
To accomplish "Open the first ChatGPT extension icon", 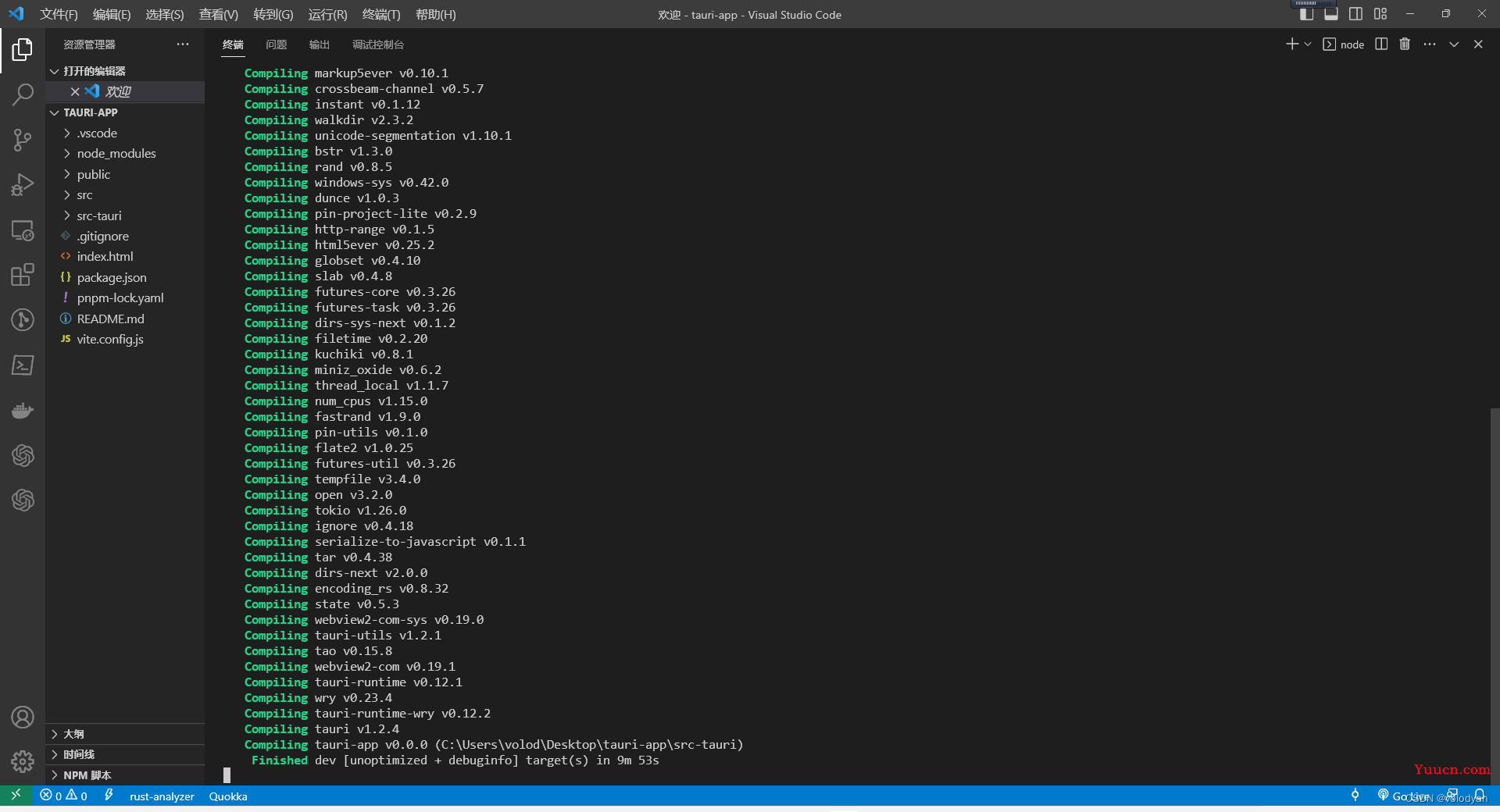I will tap(23, 455).
